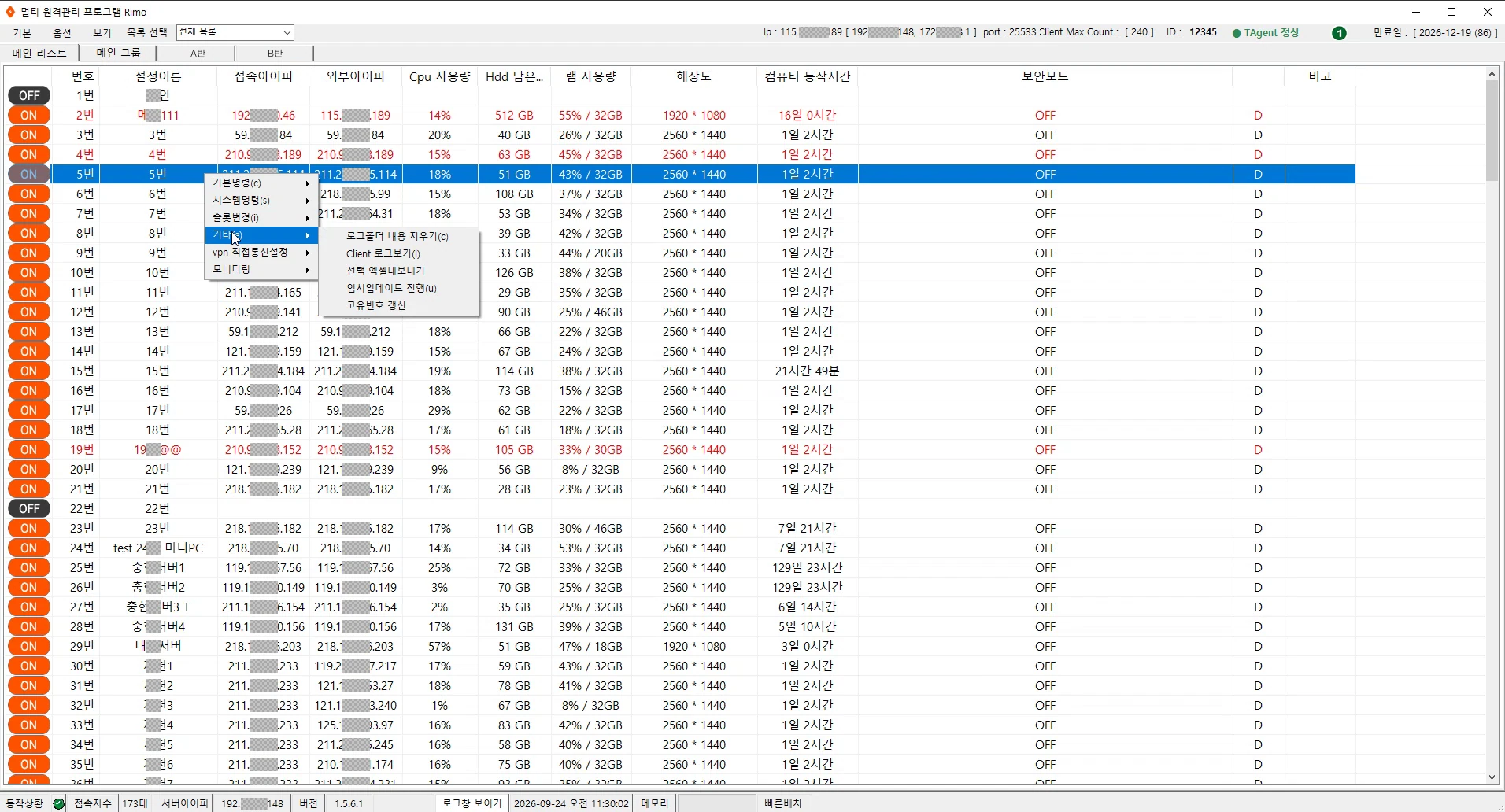1505x812 pixels.
Task: Click the Rimo app logo icon in title bar
Action: click(x=10, y=12)
